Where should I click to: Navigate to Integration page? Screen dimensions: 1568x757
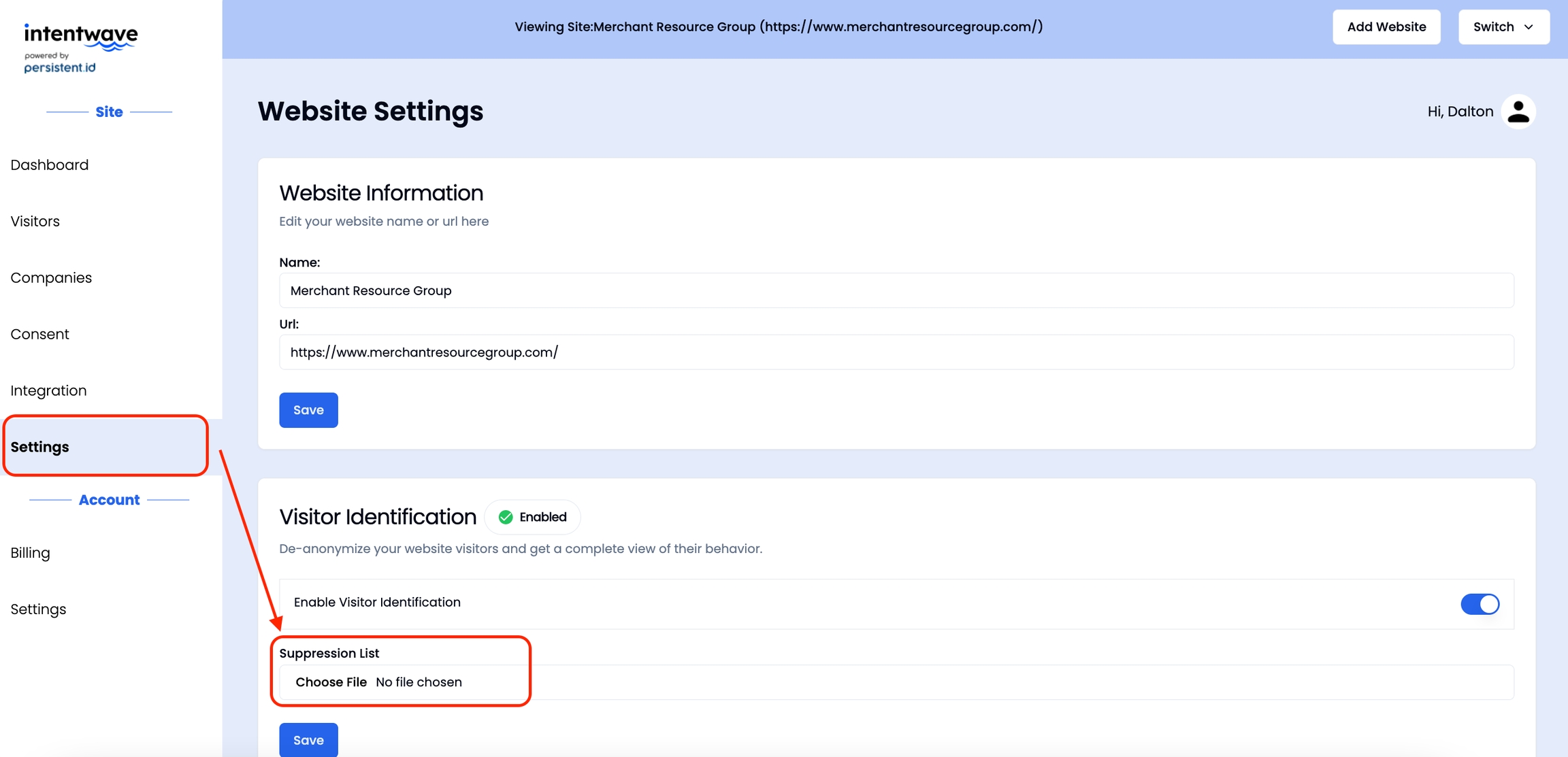(x=48, y=390)
